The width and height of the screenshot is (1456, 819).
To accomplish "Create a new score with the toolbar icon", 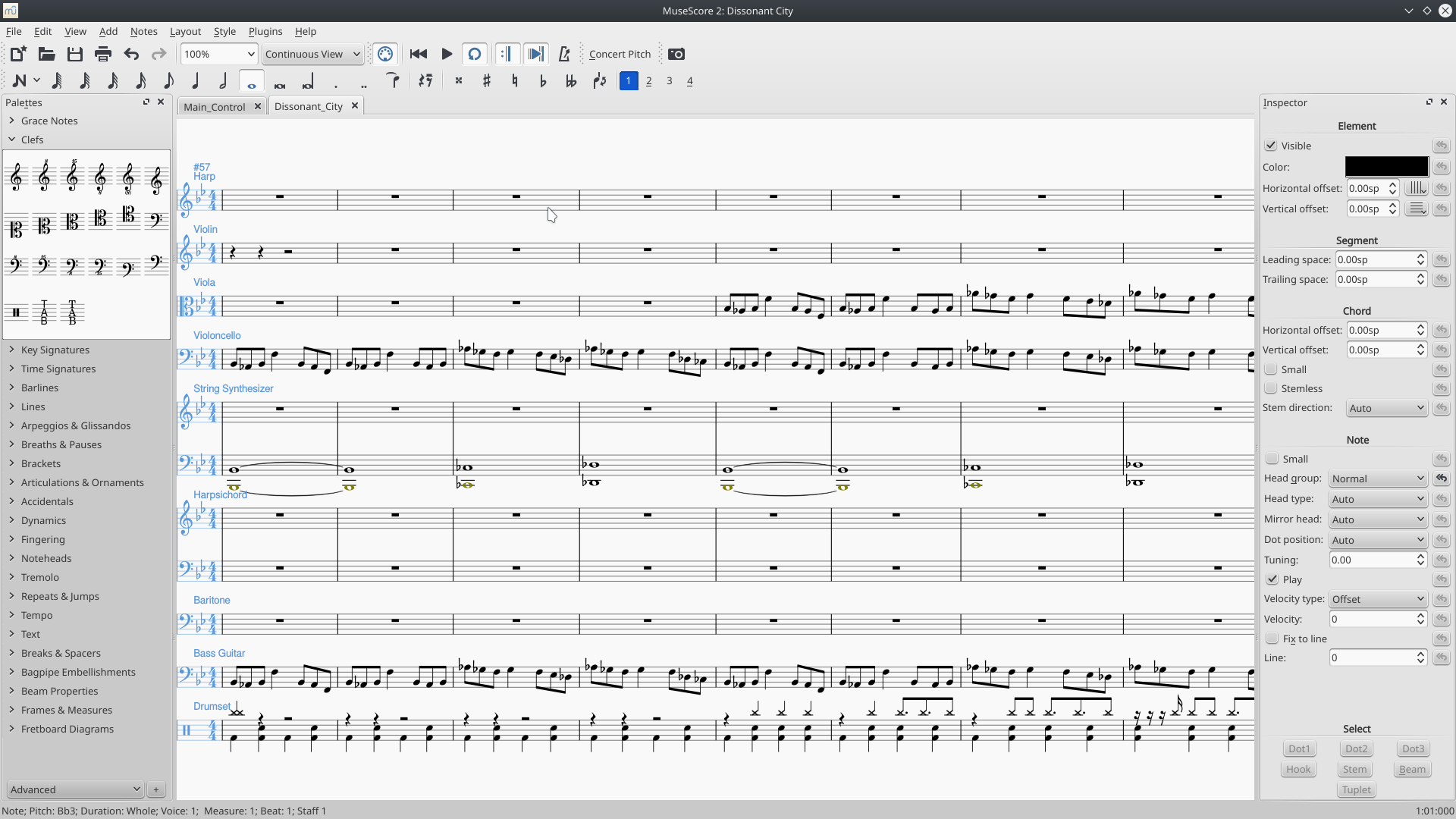I will [17, 54].
